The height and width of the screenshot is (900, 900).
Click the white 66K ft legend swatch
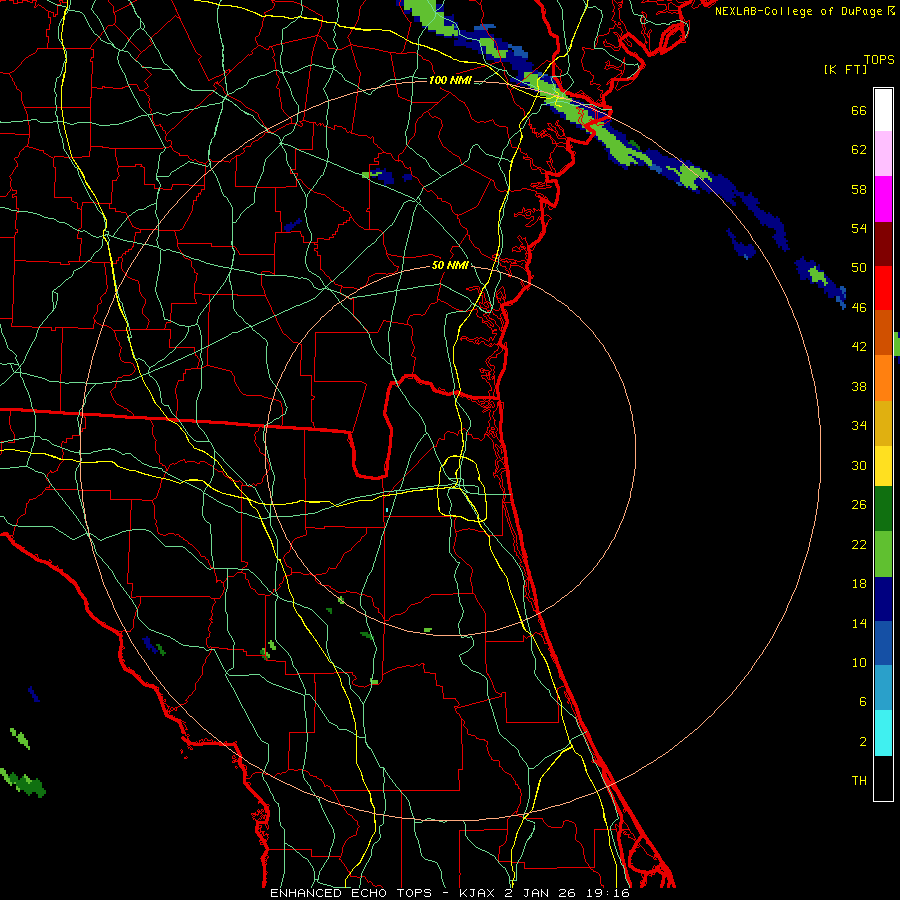click(883, 110)
